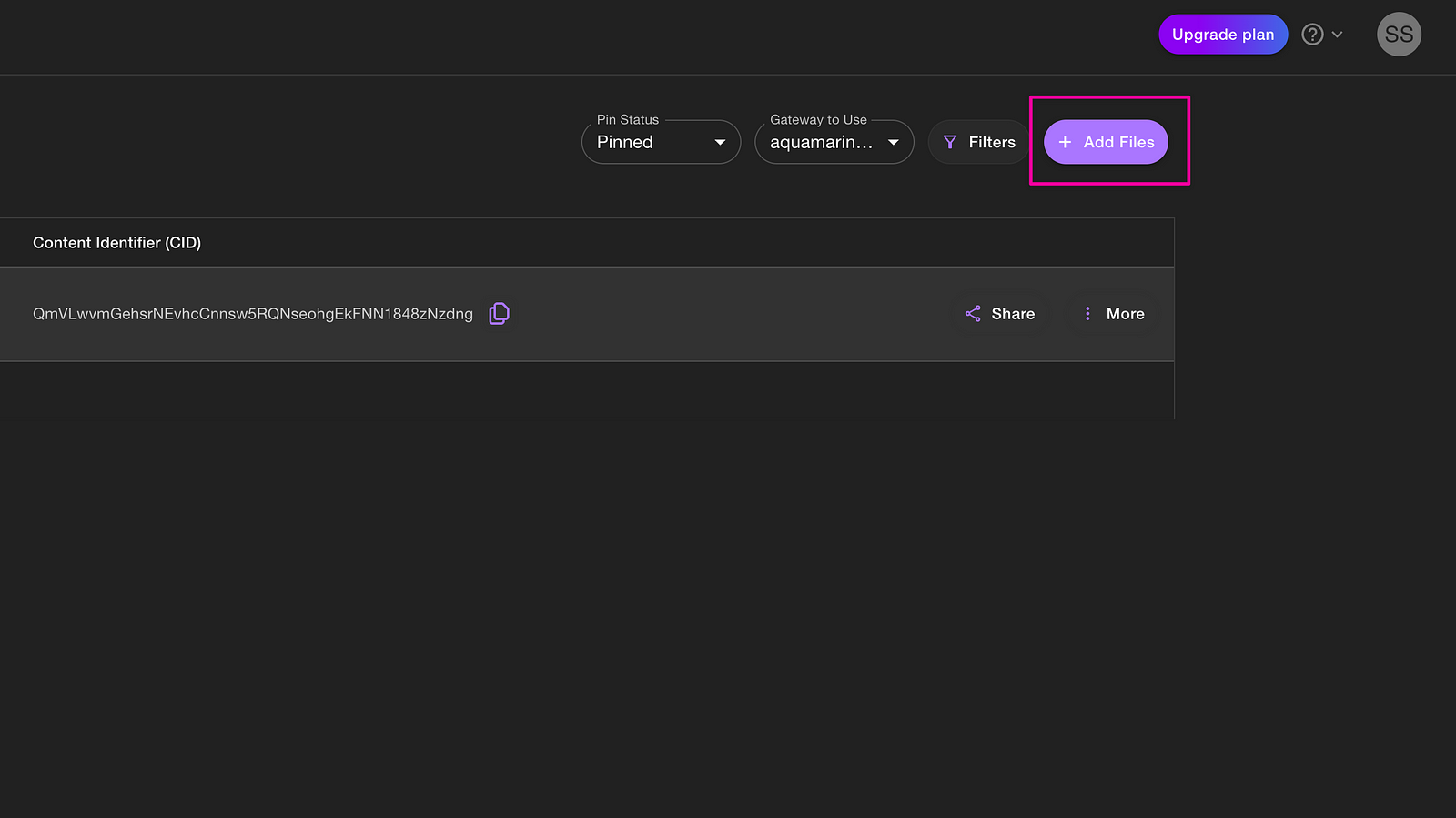This screenshot has width=1456, height=818.
Task: Open the help question mark icon
Action: pyautogui.click(x=1312, y=35)
